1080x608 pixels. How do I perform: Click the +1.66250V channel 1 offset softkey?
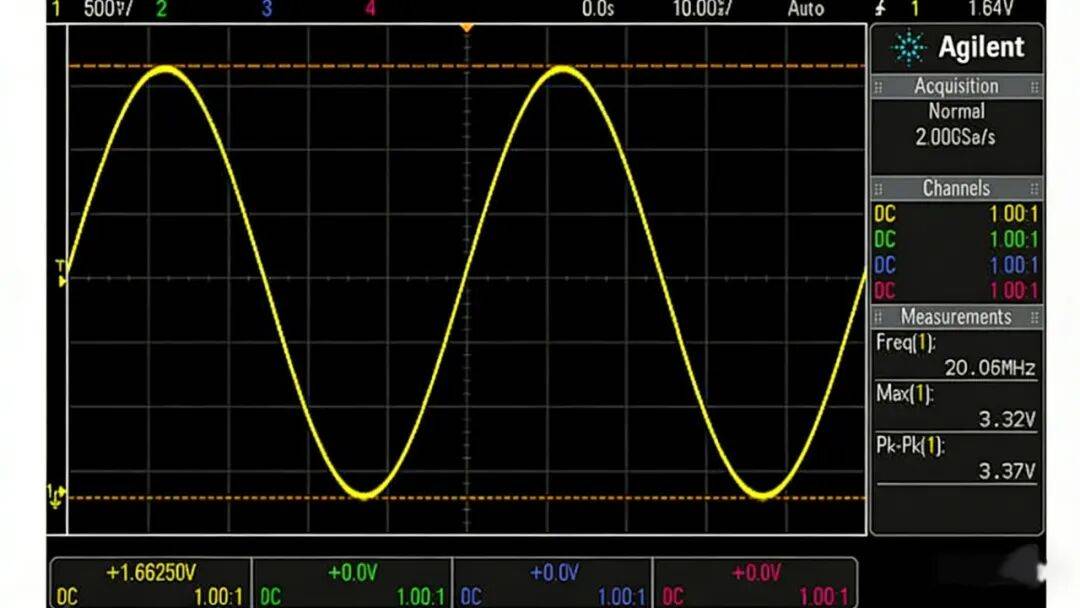point(150,583)
